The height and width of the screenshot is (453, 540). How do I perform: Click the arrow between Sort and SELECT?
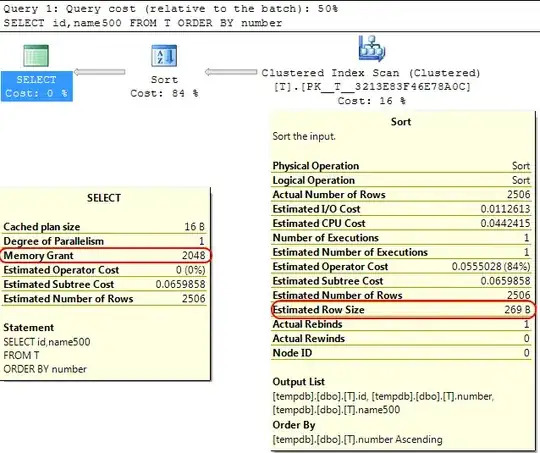point(100,72)
